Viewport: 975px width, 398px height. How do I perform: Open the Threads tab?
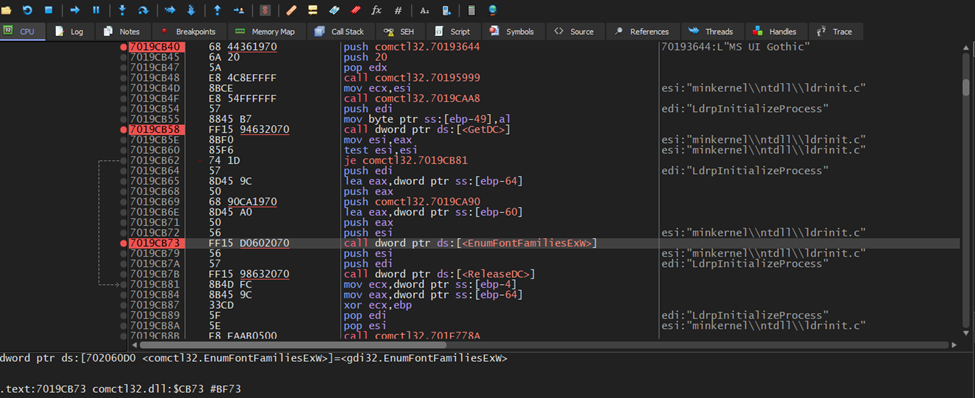point(713,32)
